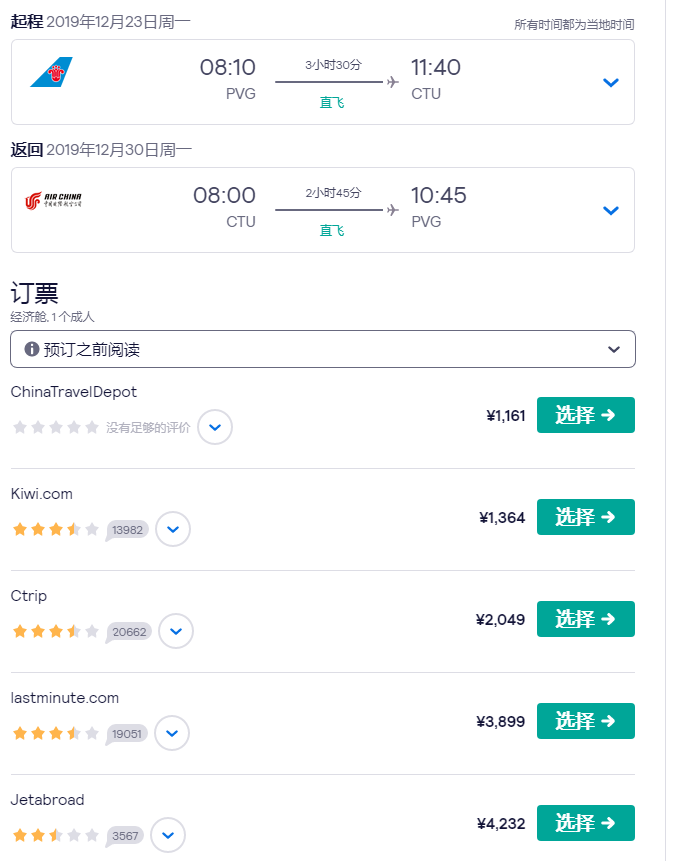
Task: Pick the Jetabroad ¥4,232 offer
Action: [x=585, y=823]
